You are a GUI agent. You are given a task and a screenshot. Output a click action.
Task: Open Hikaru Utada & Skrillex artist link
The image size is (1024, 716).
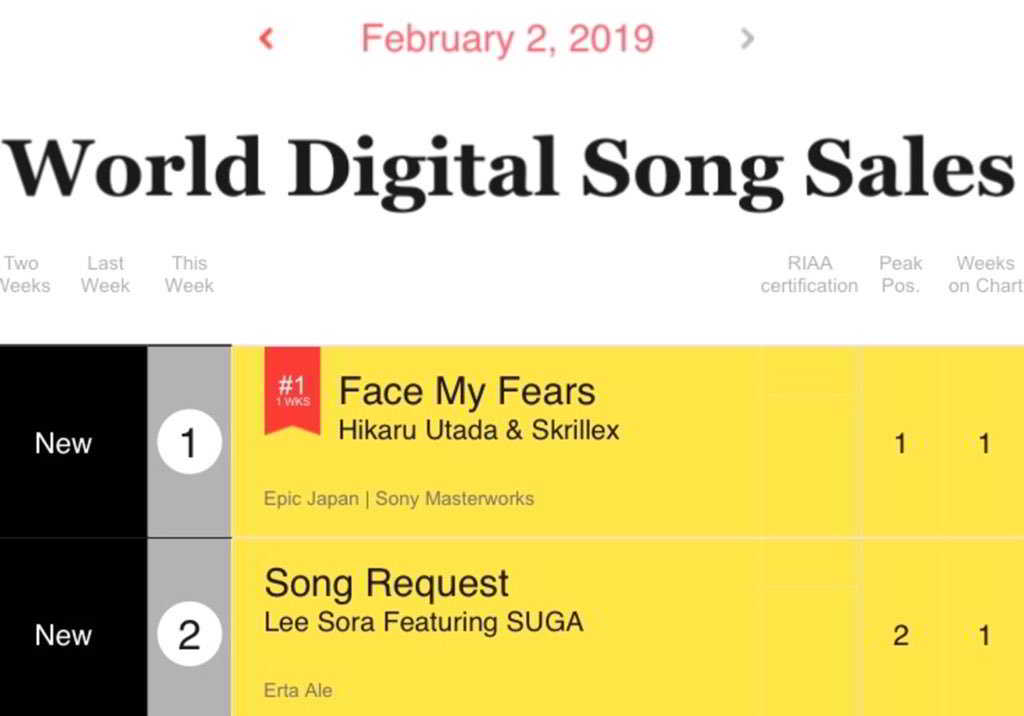click(x=479, y=430)
